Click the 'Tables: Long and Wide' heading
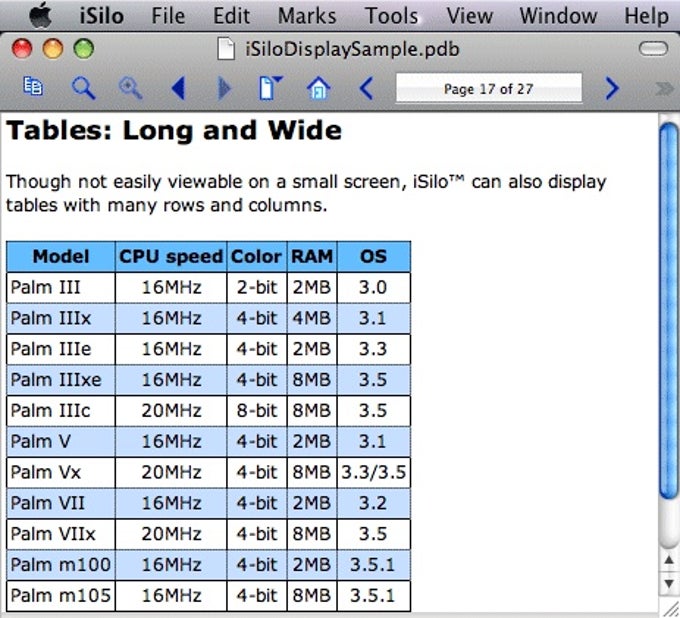 [174, 131]
